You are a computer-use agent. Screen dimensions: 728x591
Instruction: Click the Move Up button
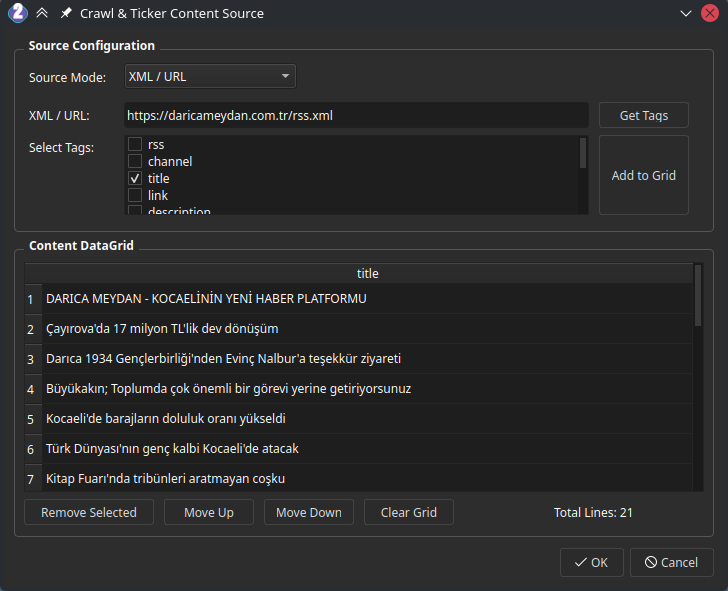(209, 512)
